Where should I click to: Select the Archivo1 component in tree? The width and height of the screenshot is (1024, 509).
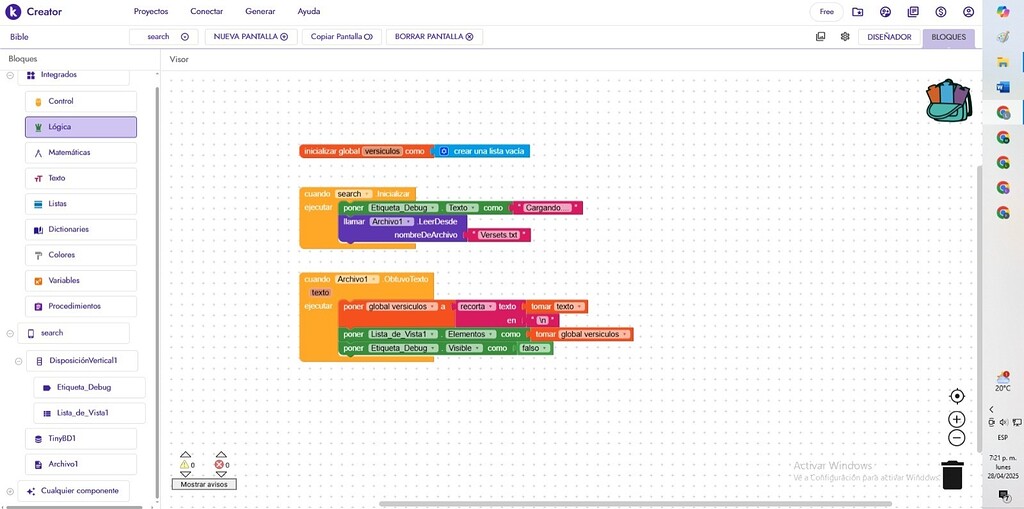click(81, 464)
